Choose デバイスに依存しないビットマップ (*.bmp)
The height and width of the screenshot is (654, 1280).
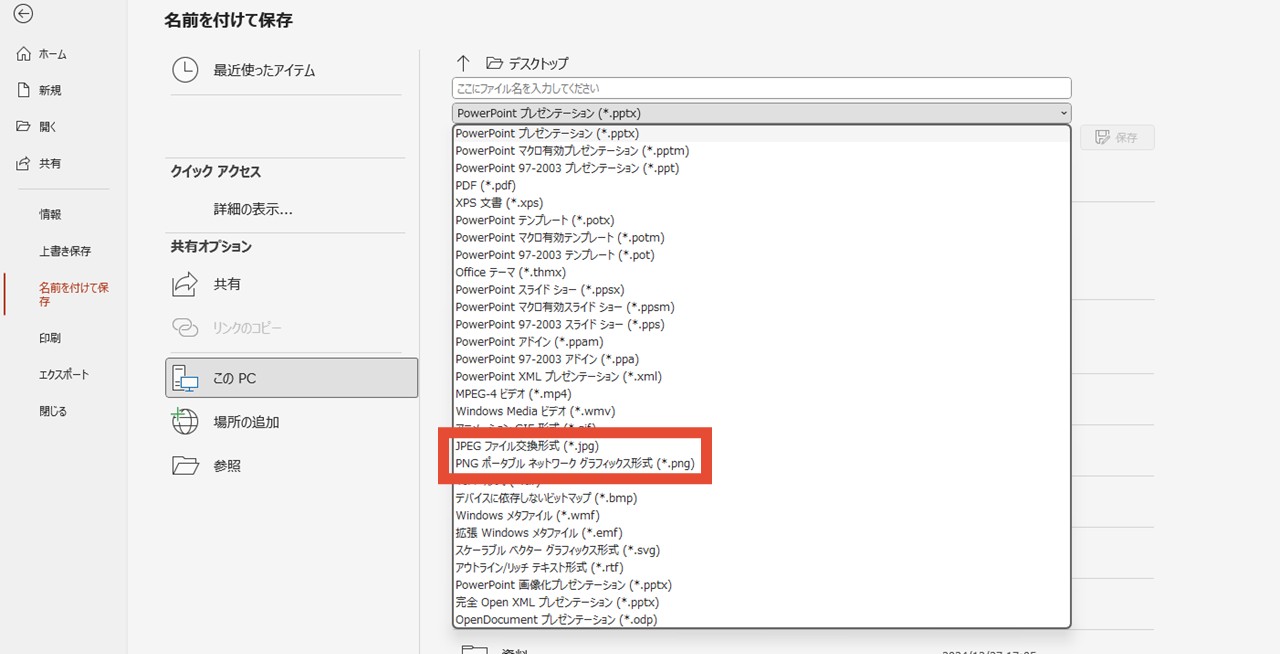pyautogui.click(x=761, y=498)
